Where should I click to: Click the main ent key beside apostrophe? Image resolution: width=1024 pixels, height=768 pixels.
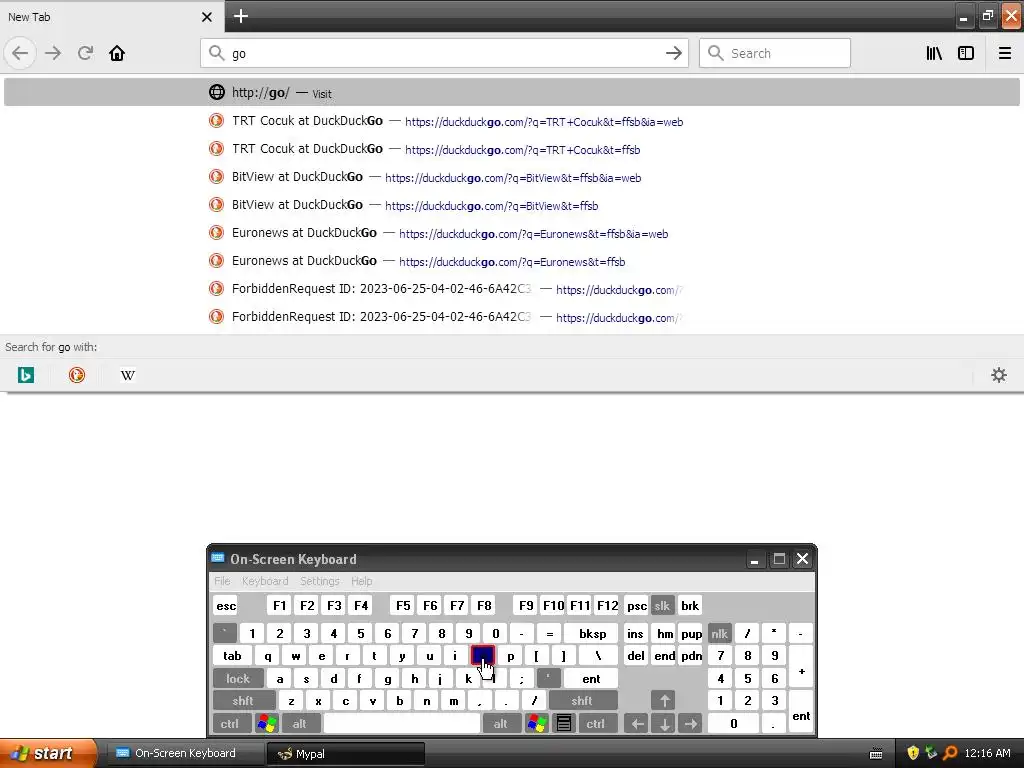591,679
